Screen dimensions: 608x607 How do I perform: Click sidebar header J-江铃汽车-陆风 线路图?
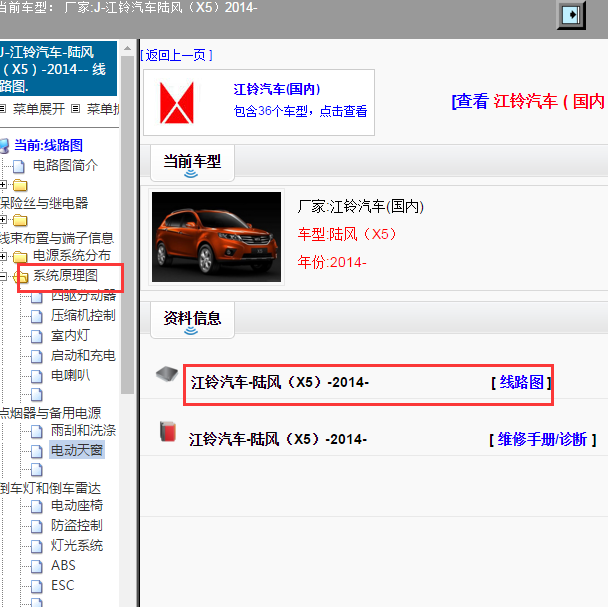(58, 69)
